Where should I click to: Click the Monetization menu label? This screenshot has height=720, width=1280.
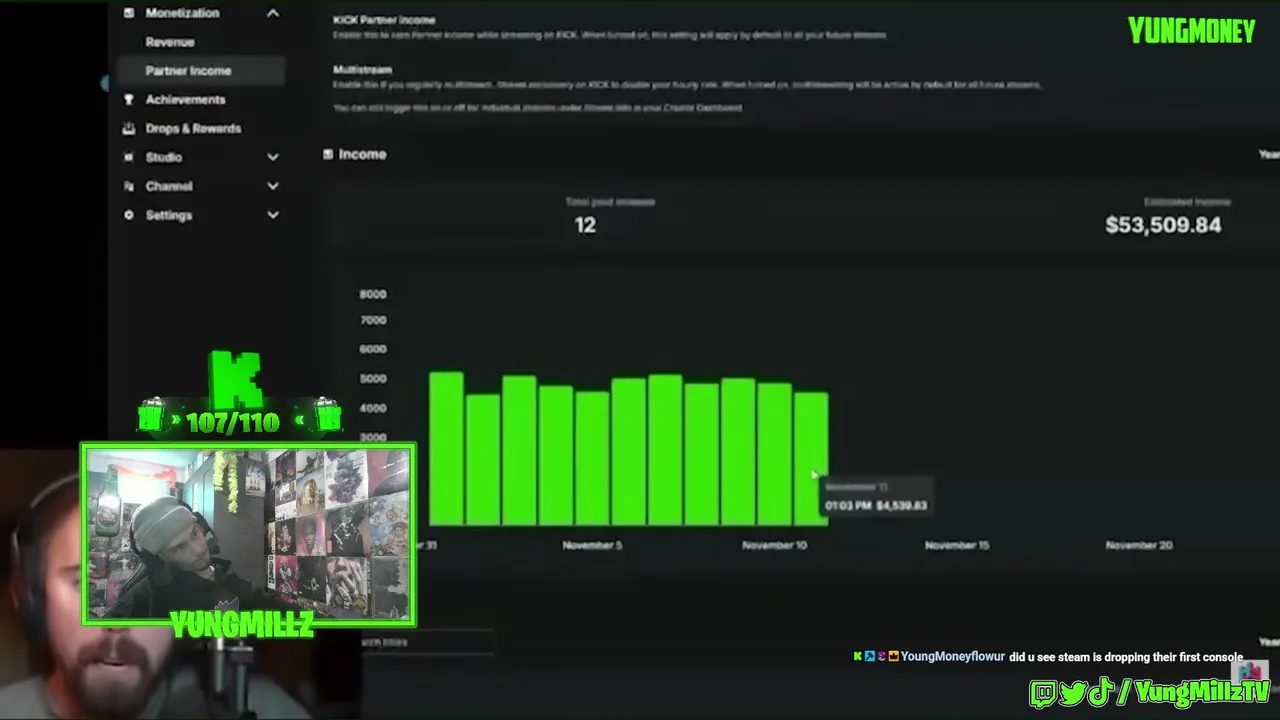[x=182, y=13]
